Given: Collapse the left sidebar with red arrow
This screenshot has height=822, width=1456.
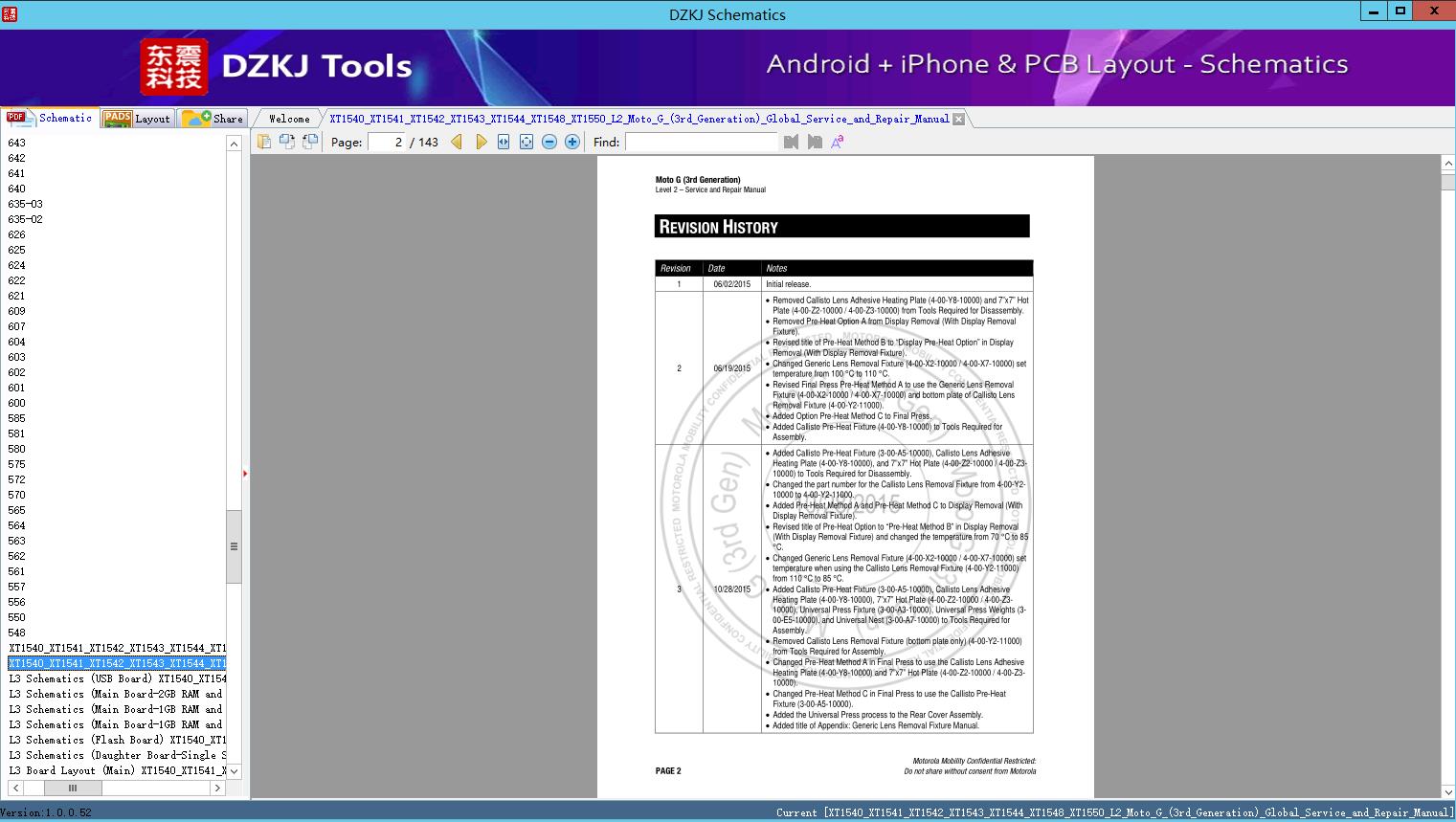Looking at the screenshot, I should coord(245,474).
